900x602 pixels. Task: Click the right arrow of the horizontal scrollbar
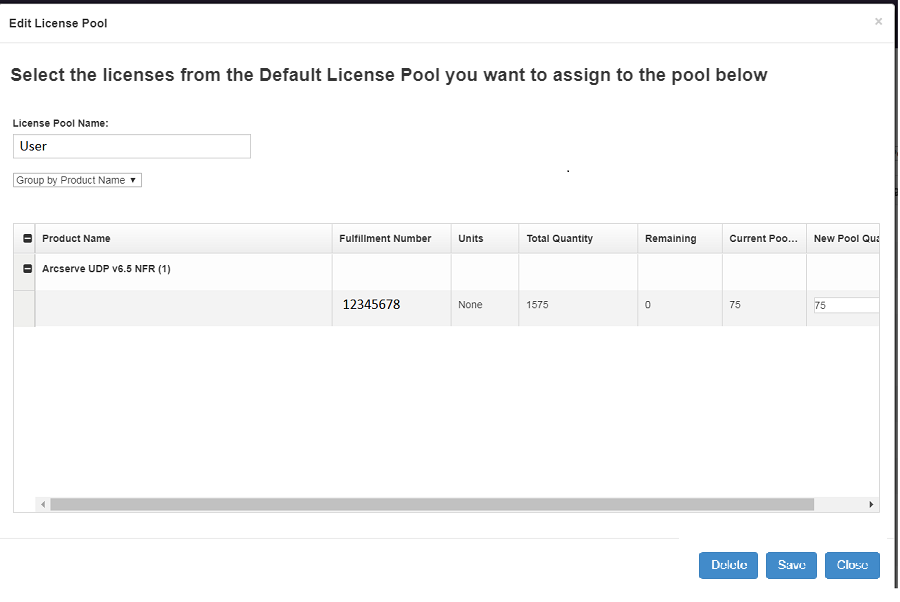[871, 504]
